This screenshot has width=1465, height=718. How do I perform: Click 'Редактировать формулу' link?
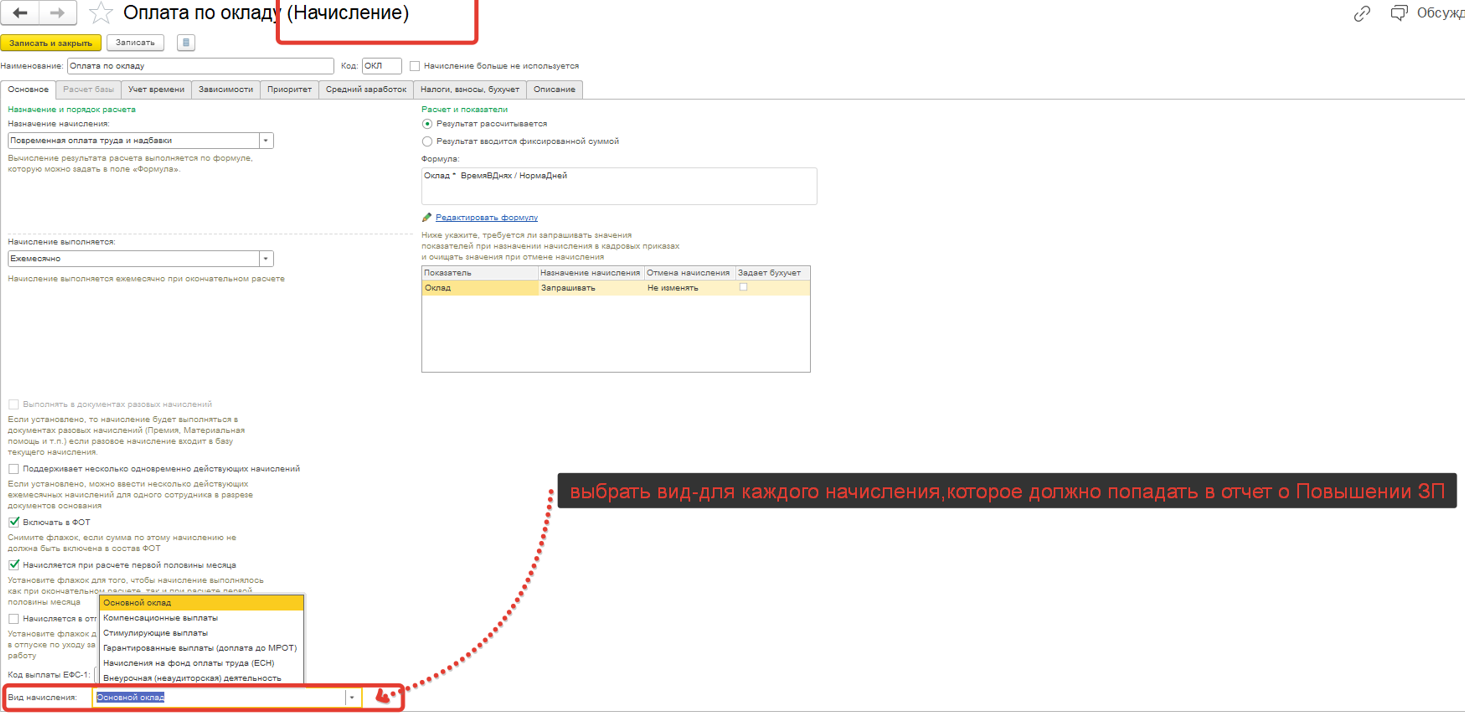(487, 217)
